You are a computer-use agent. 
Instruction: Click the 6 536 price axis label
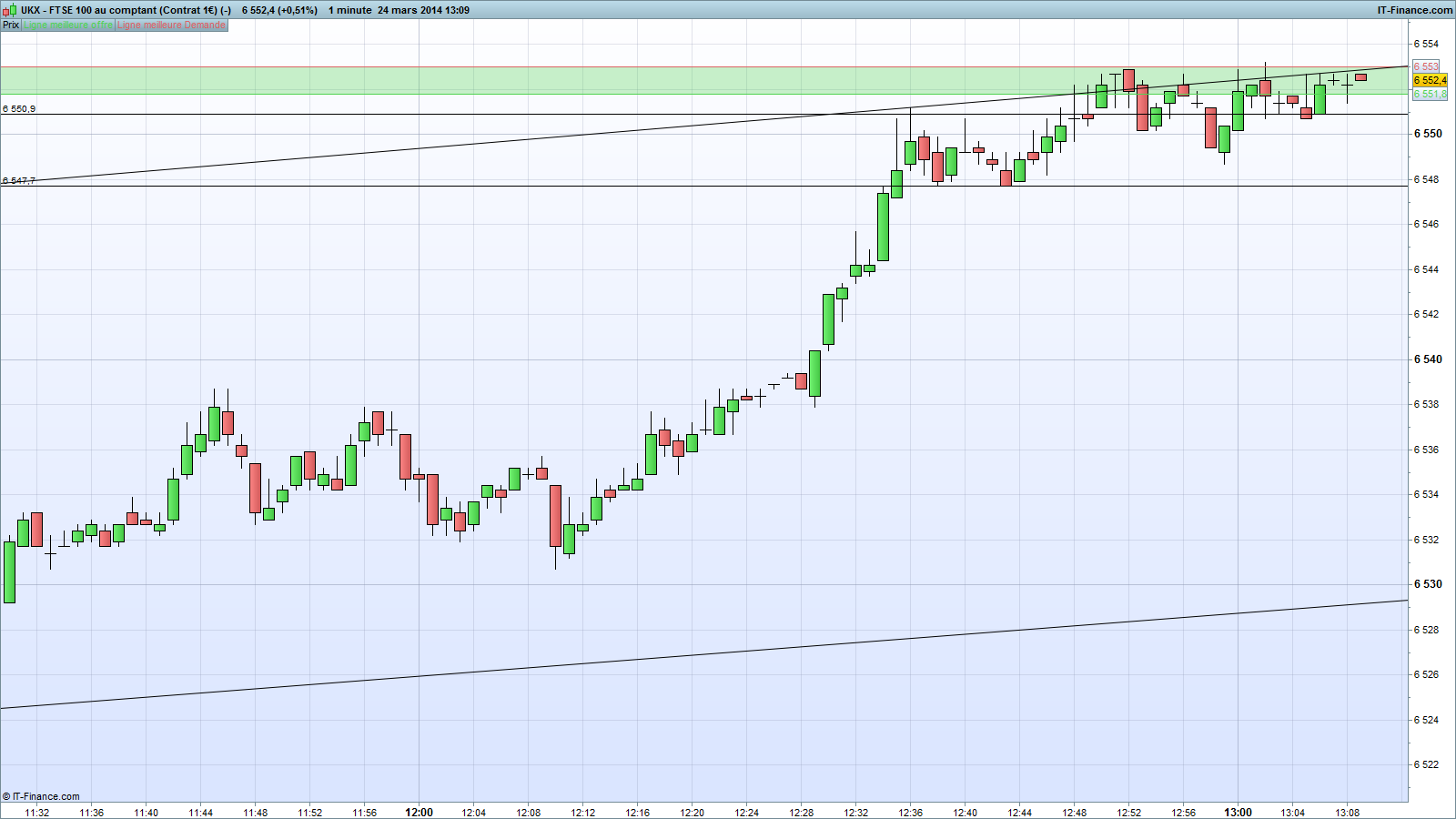tap(1426, 450)
